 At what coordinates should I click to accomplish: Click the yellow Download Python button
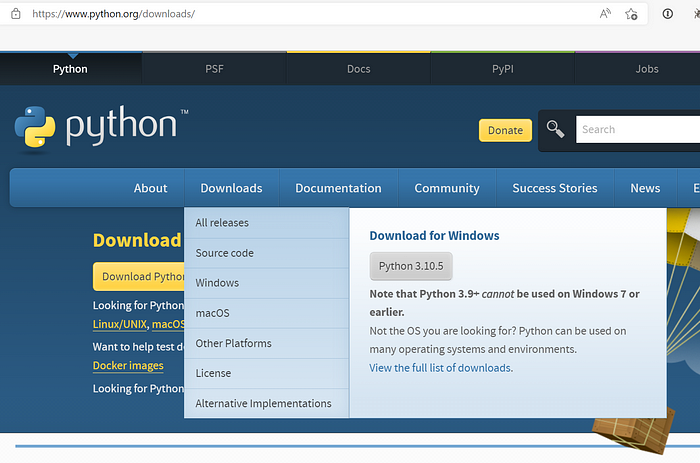point(139,276)
